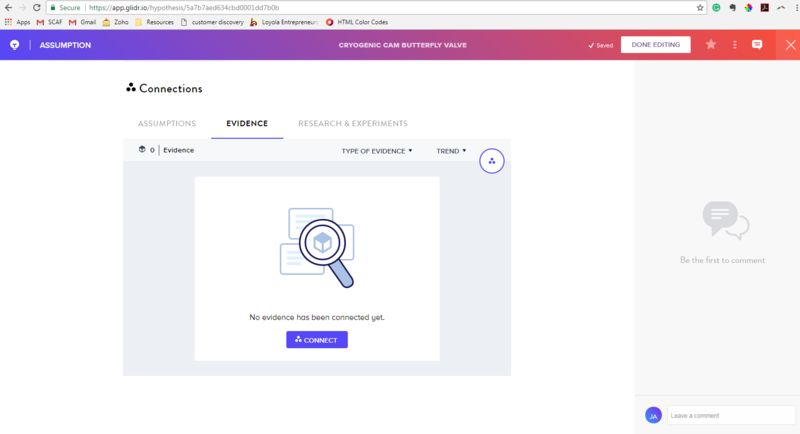Click the browser address bar URL

pyautogui.click(x=190, y=7)
